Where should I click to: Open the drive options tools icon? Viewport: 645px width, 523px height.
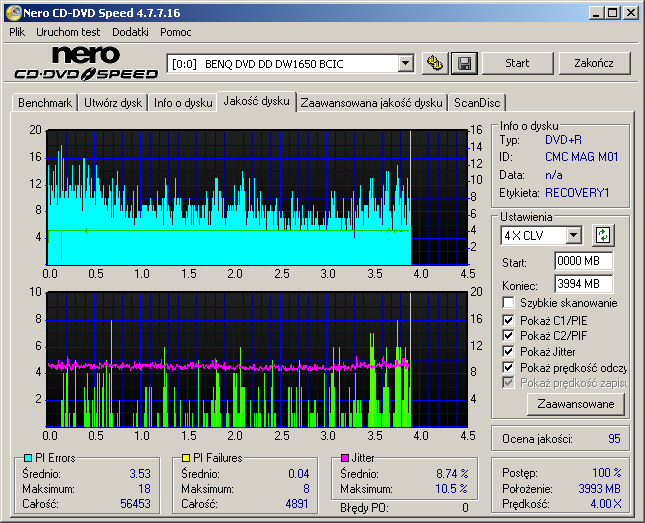click(x=435, y=63)
